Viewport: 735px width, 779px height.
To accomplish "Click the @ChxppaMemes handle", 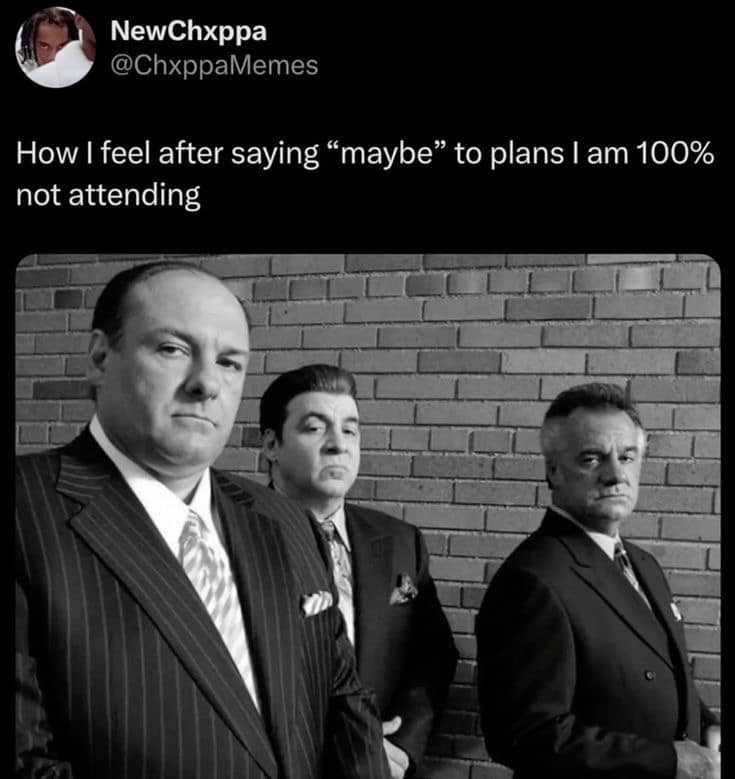I will [x=218, y=66].
